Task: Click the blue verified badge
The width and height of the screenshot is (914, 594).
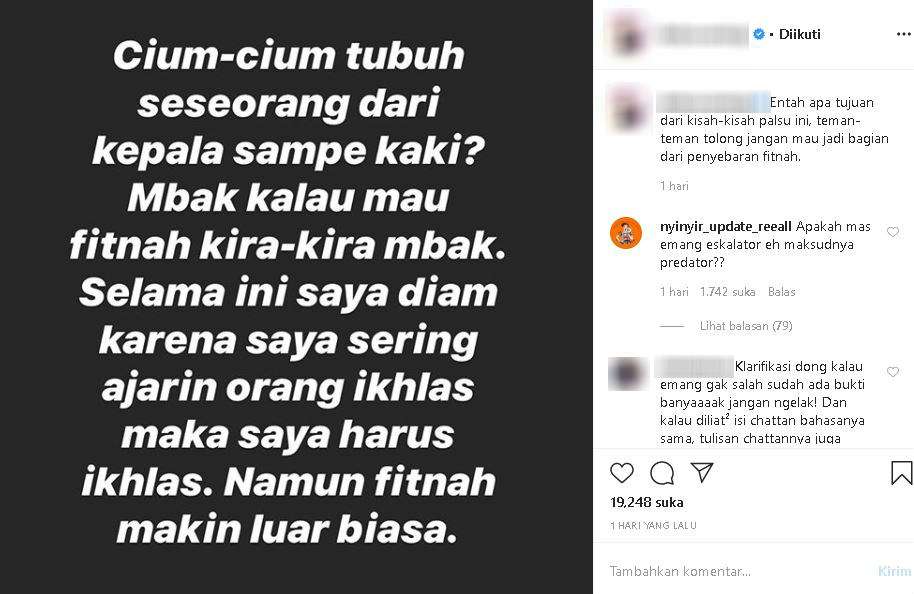Action: click(x=759, y=34)
